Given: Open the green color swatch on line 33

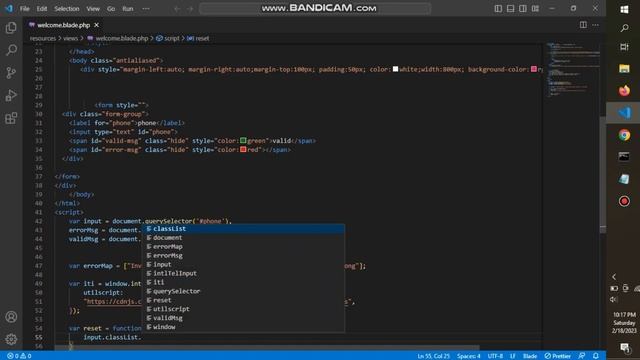Looking at the screenshot, I should point(243,140).
